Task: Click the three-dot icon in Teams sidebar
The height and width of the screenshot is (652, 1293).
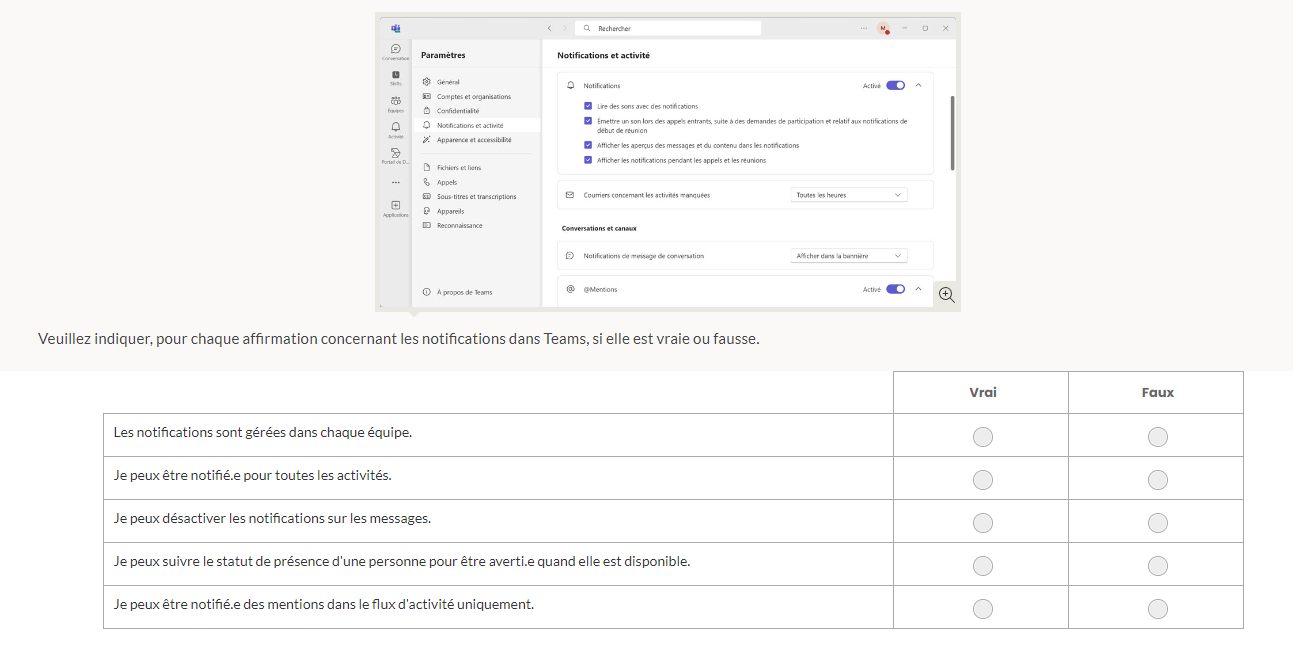Action: pos(395,182)
